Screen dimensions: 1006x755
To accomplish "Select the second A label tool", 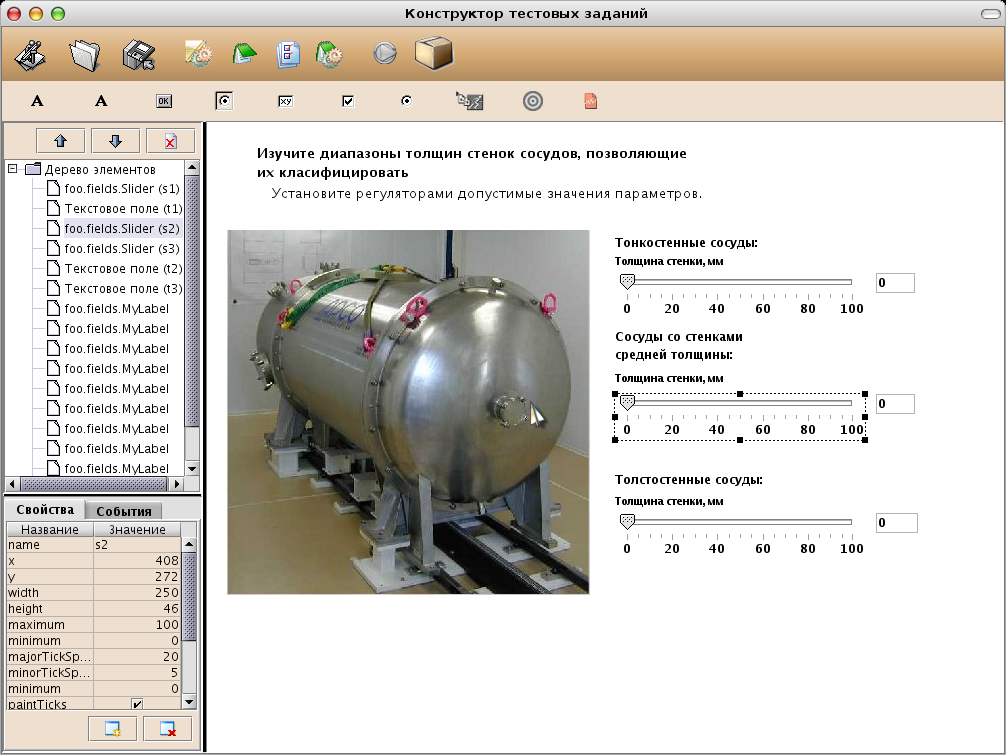I will tap(101, 101).
